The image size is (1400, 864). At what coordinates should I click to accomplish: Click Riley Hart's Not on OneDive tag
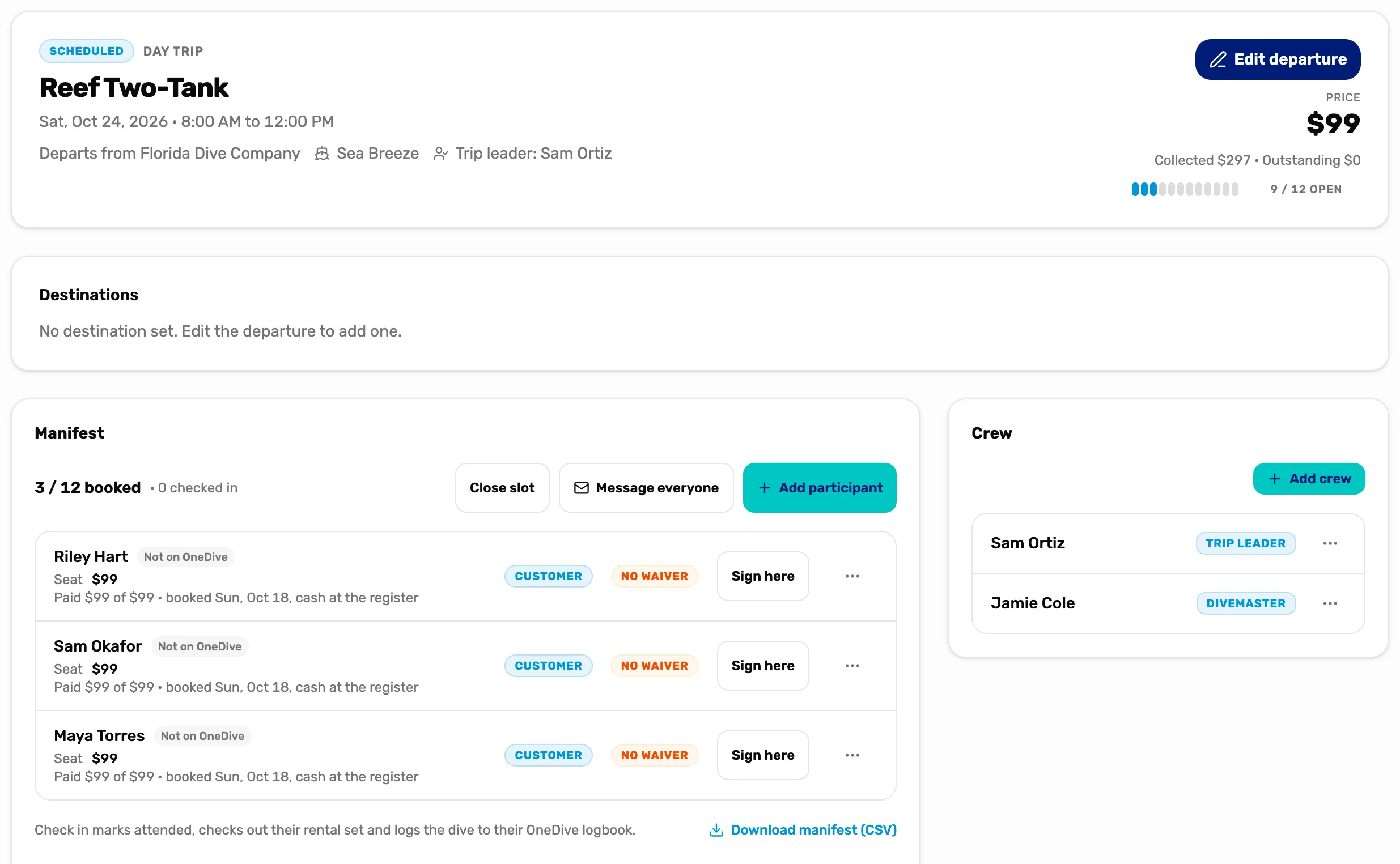point(186,557)
